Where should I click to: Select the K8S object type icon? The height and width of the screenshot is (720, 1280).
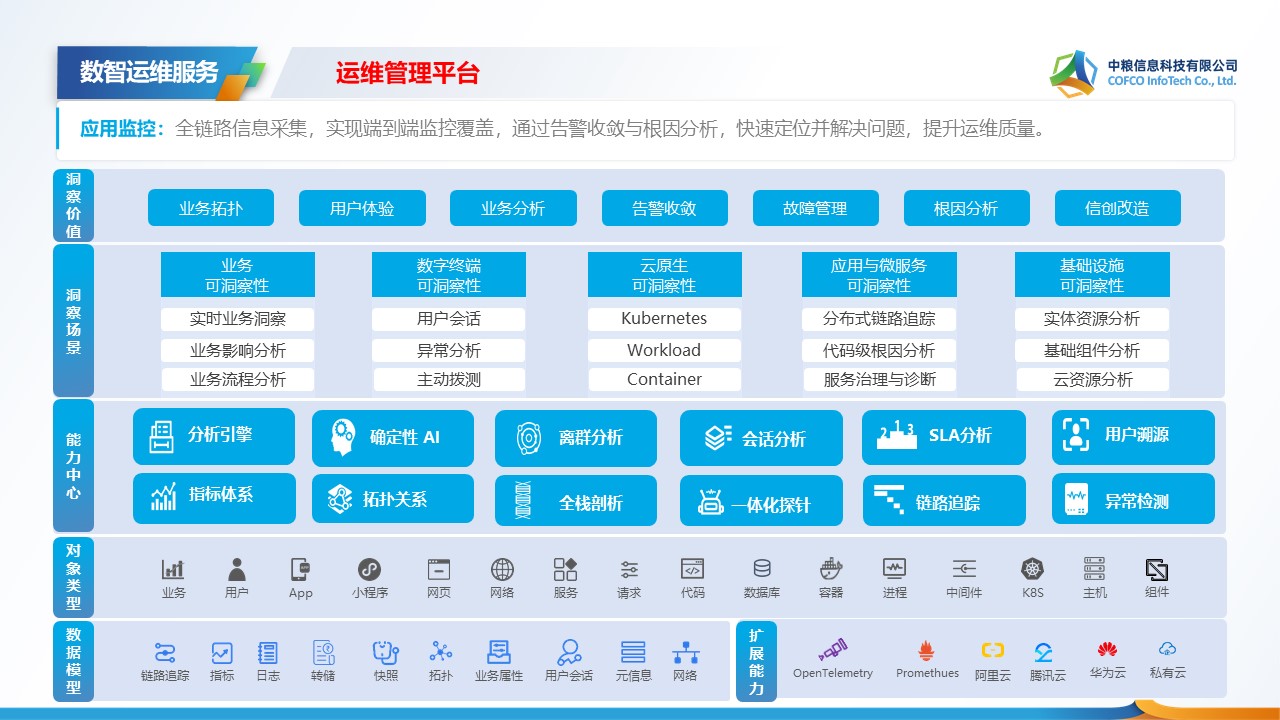coord(1032,570)
